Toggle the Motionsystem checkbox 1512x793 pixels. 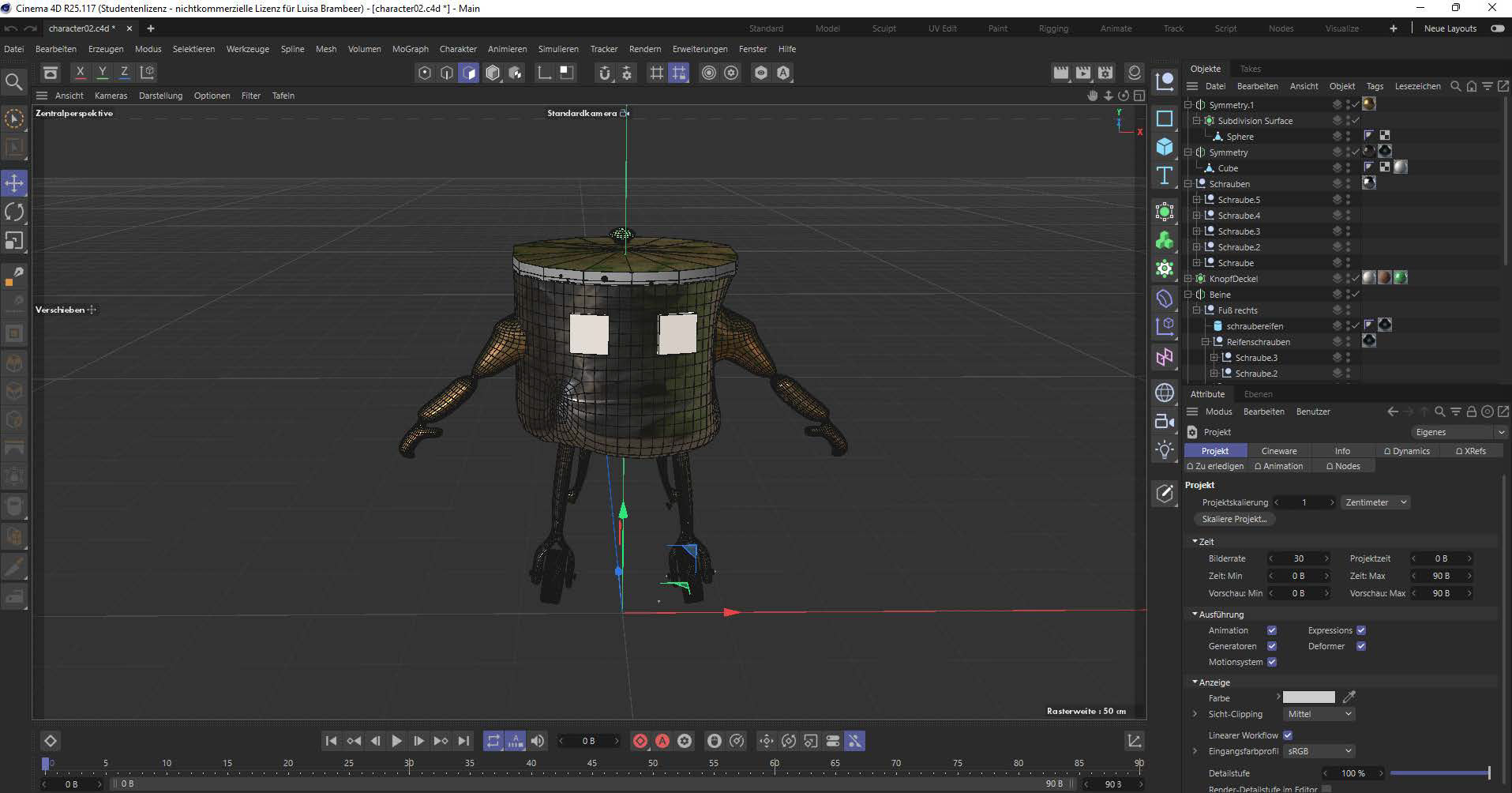coord(1272,662)
